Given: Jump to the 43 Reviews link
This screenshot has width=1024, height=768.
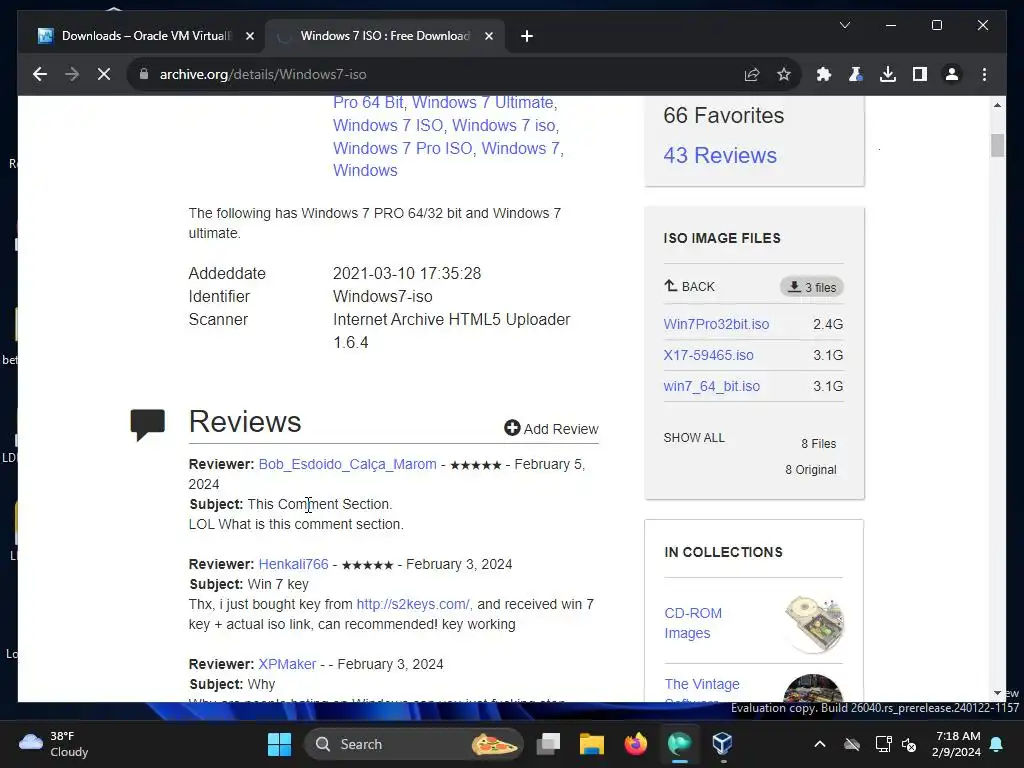Looking at the screenshot, I should 720,155.
